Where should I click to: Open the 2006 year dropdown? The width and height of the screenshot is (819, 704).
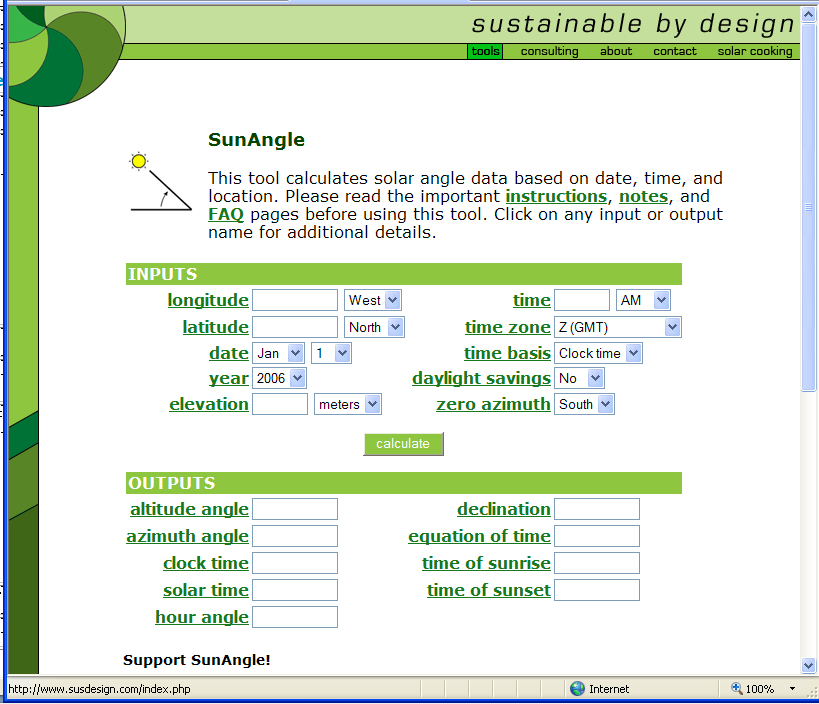point(279,378)
